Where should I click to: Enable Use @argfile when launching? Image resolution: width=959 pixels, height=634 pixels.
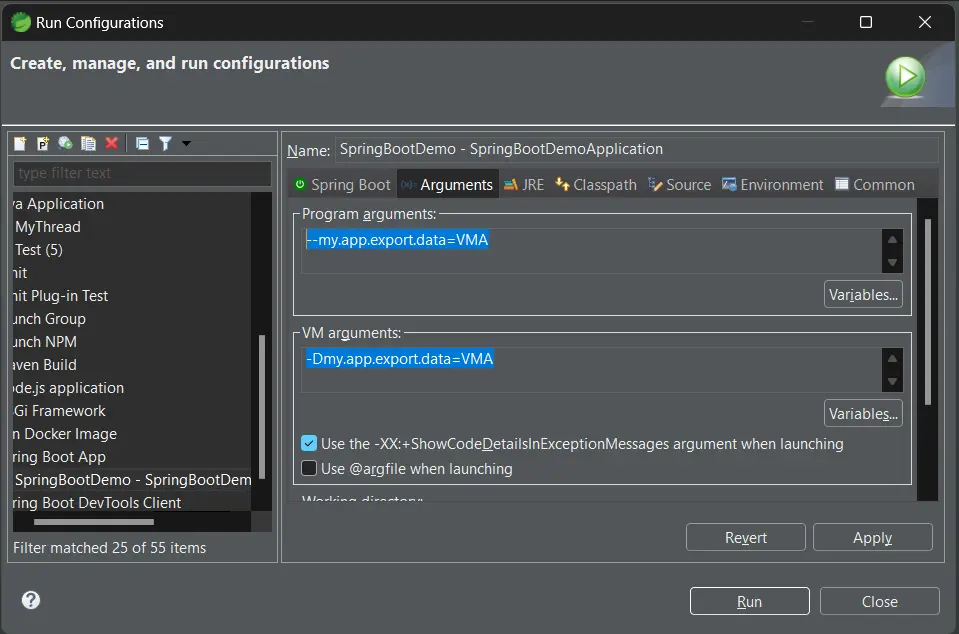(309, 469)
